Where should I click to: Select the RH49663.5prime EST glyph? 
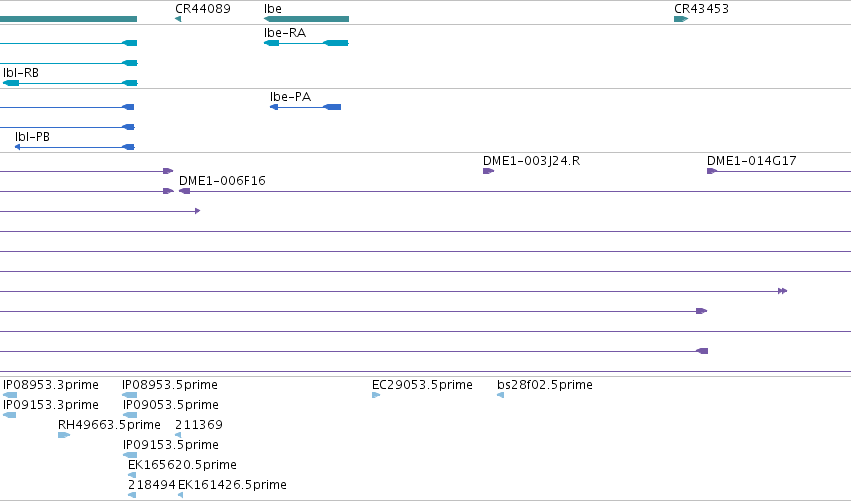[x=64, y=435]
